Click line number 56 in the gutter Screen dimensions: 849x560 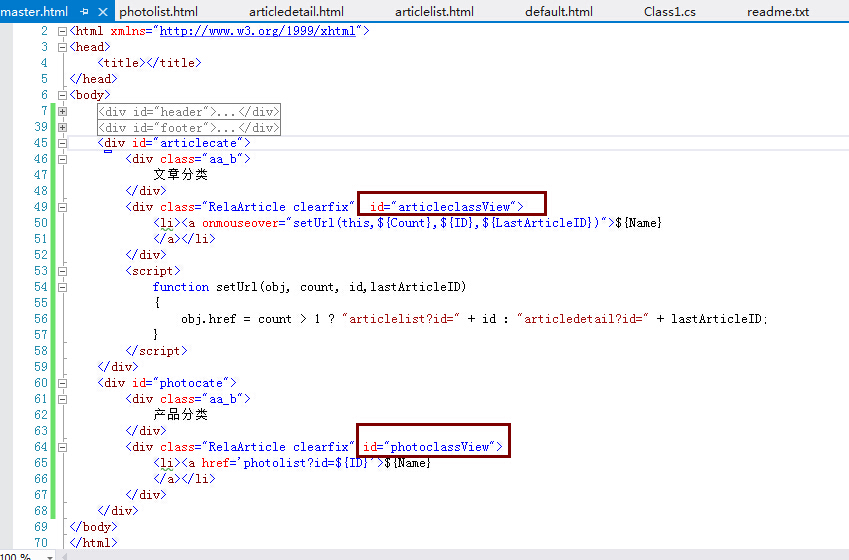point(41,319)
